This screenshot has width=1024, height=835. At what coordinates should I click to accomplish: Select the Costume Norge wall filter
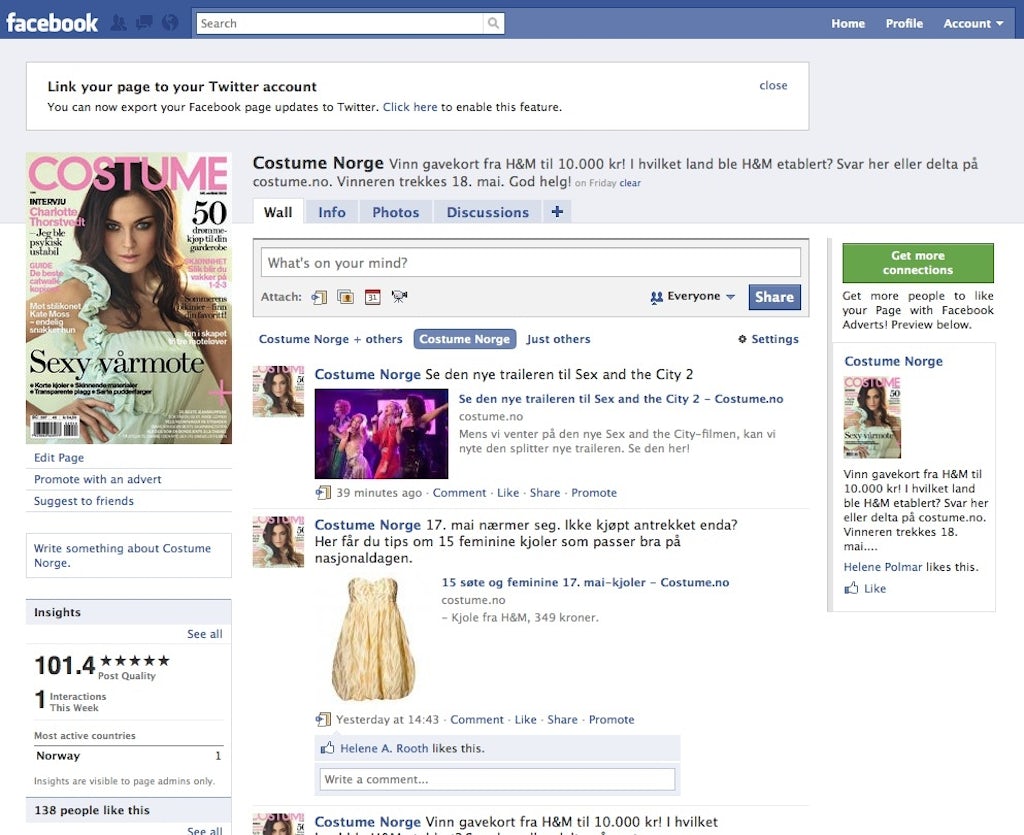pos(464,339)
